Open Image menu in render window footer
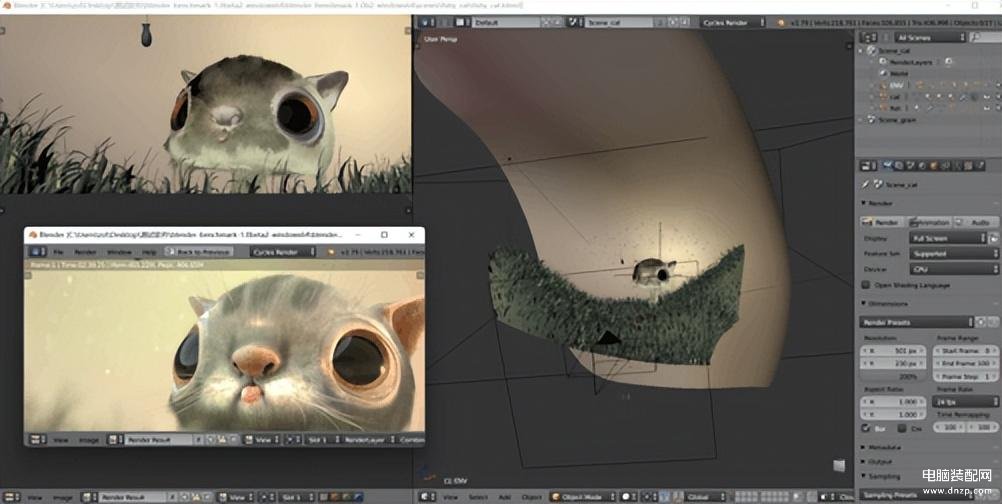The image size is (1002, 504). click(x=88, y=440)
